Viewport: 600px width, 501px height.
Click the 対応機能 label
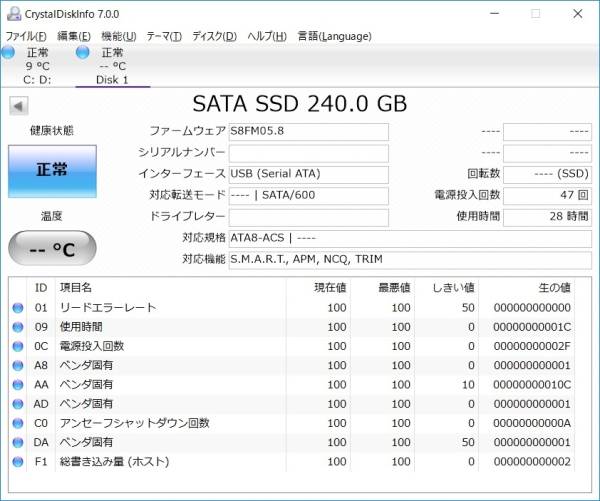pyautogui.click(x=204, y=259)
